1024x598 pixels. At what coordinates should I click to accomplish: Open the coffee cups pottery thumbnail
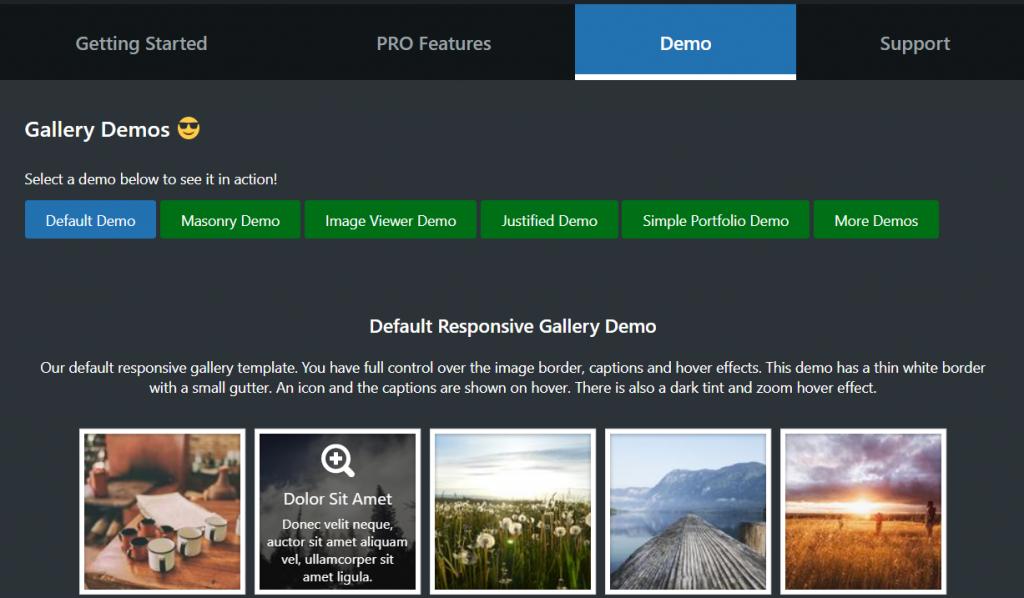pyautogui.click(x=161, y=511)
